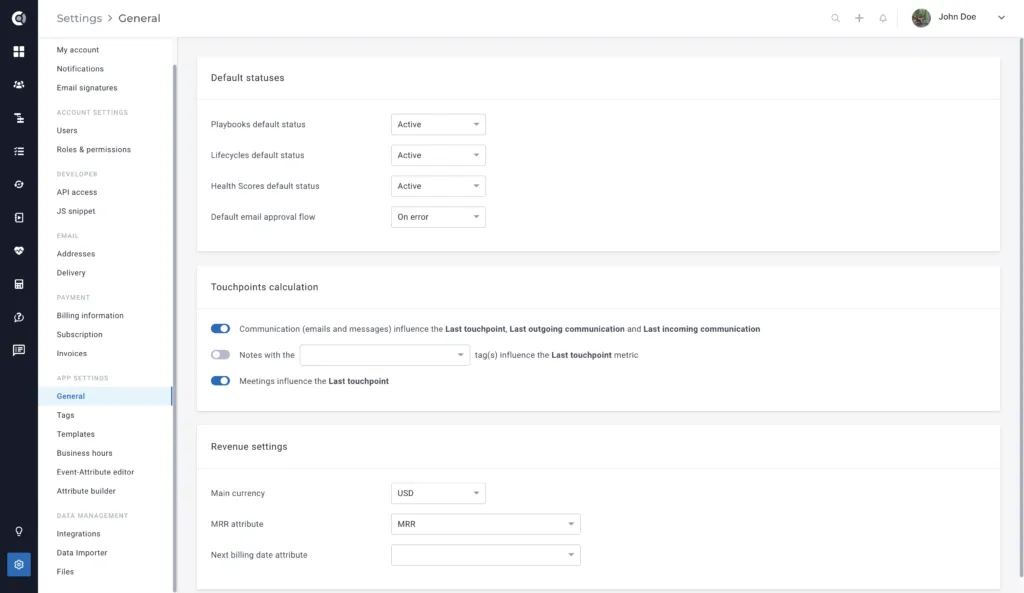
Task: Click the circular sync icon in sidebar
Action: point(19,185)
